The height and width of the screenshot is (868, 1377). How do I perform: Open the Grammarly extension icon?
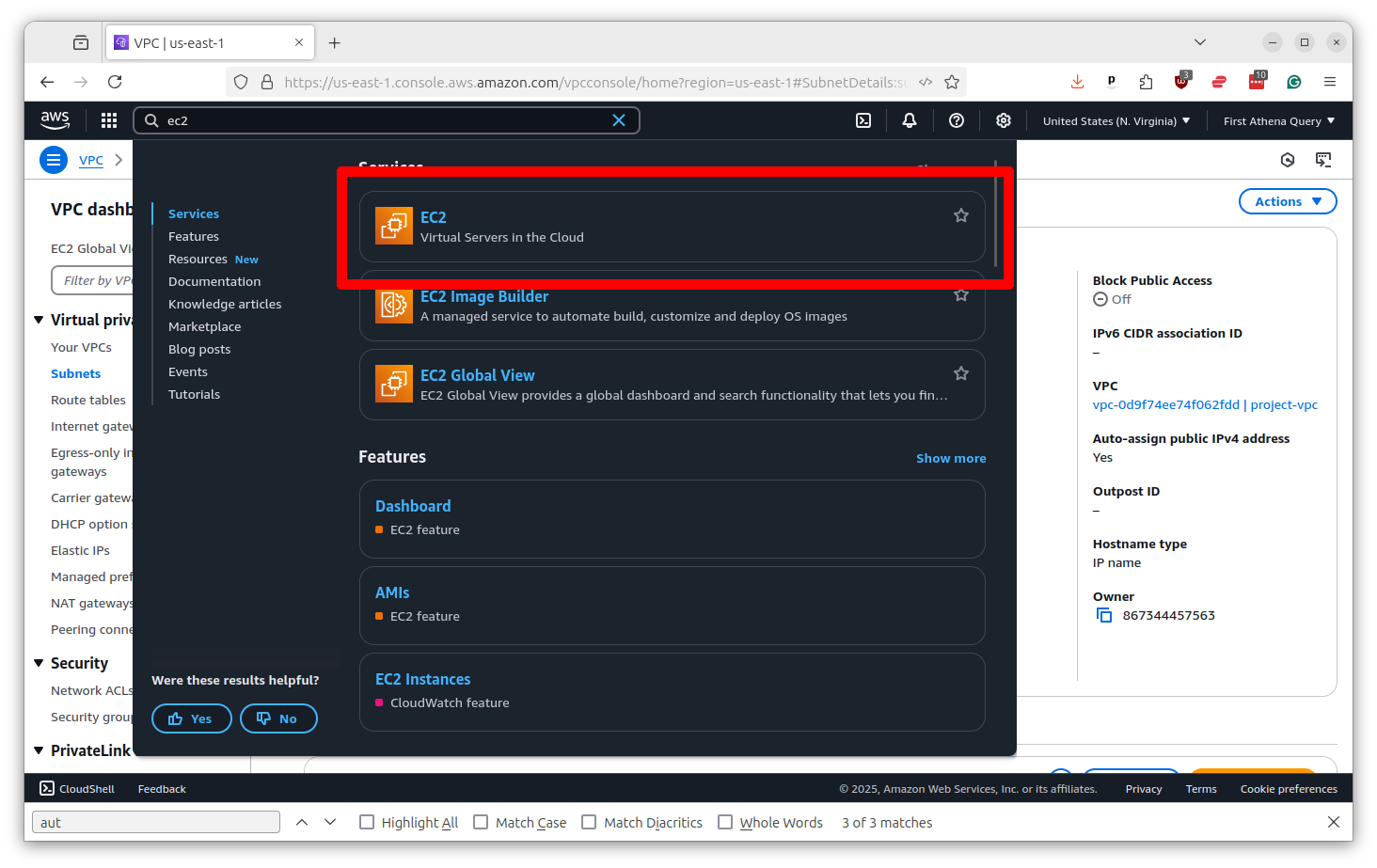coord(1293,82)
